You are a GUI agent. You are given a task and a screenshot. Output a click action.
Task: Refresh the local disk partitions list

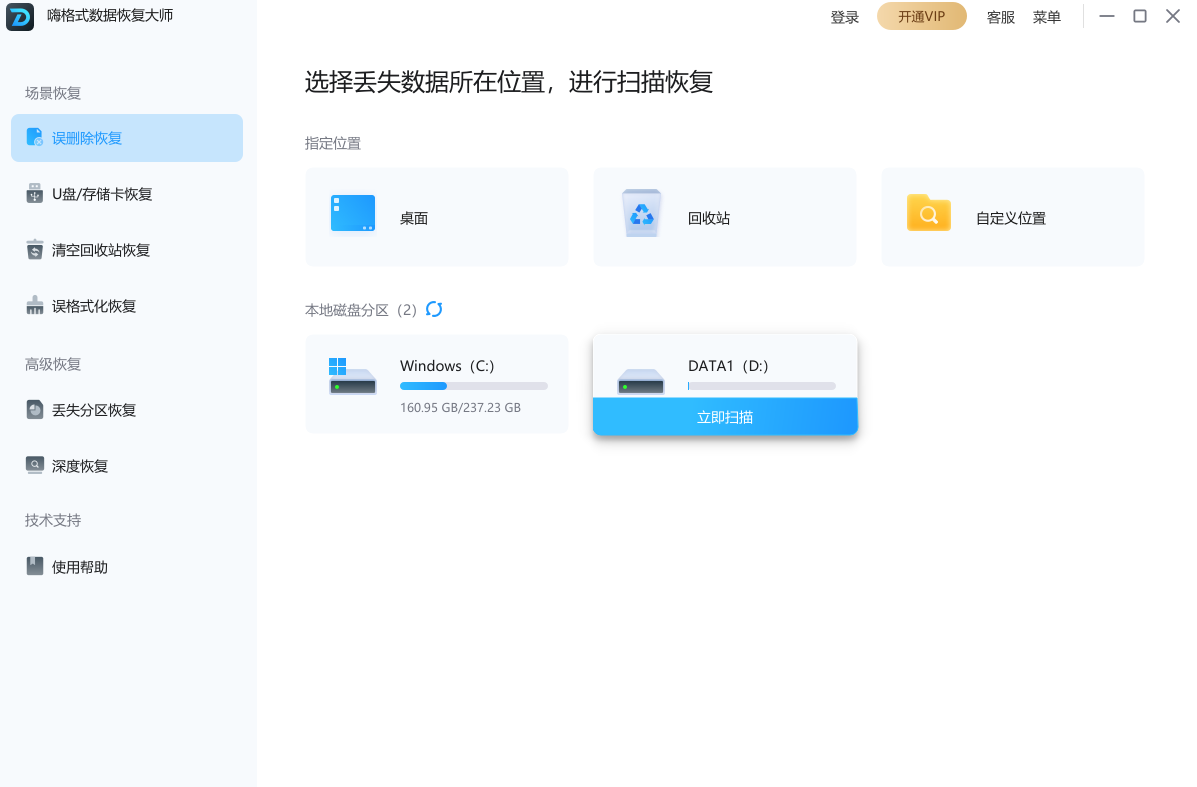[434, 310]
